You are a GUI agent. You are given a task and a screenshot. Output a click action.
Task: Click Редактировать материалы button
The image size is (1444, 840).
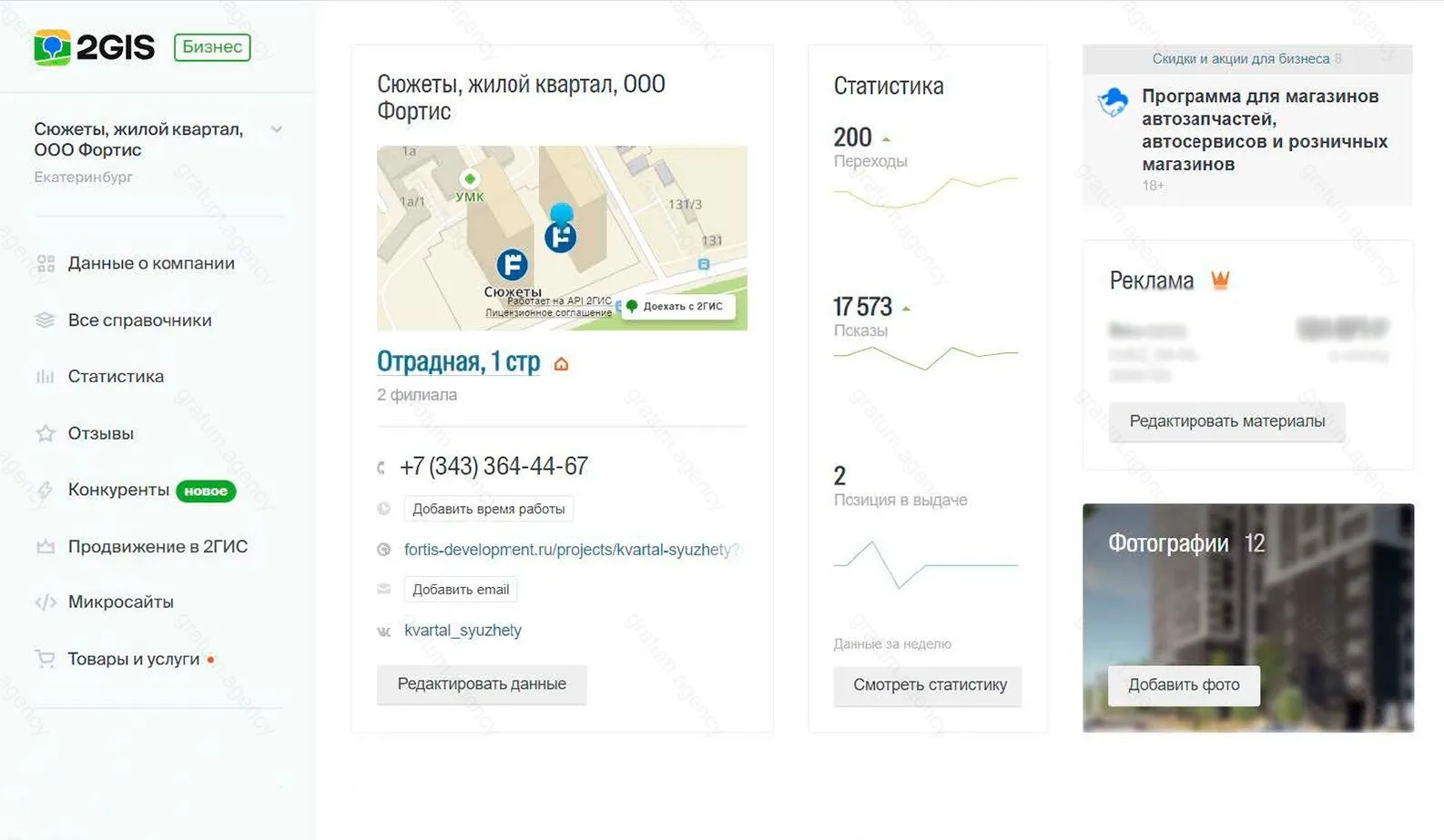coord(1226,421)
